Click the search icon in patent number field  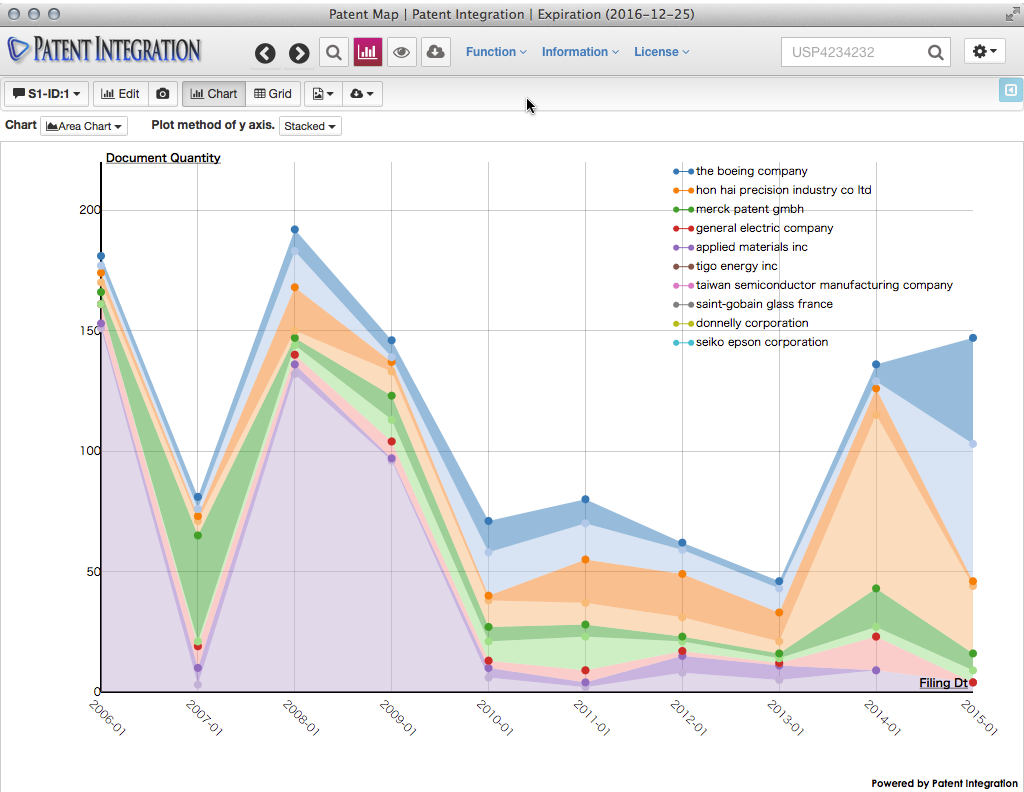(x=935, y=52)
